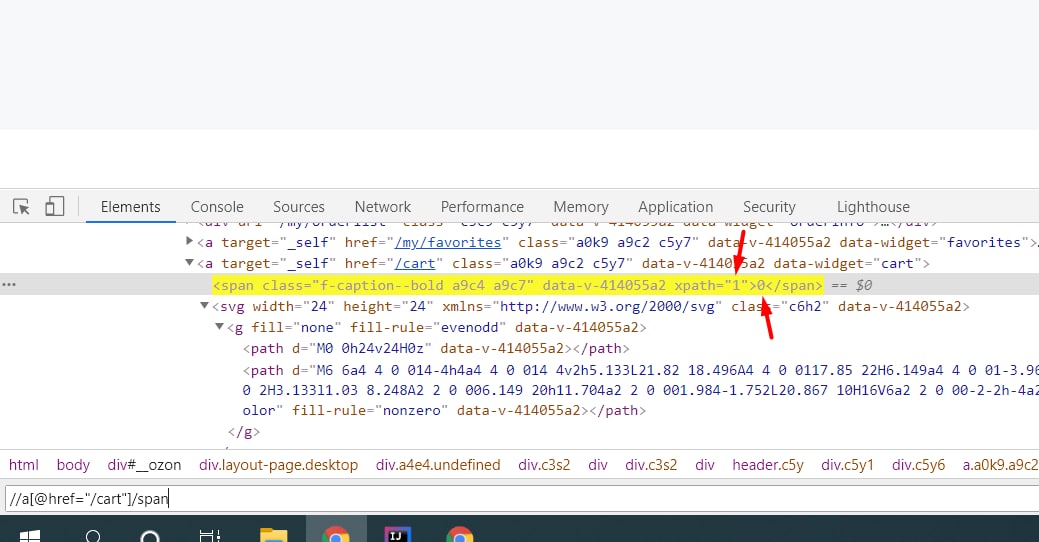This screenshot has height=542, width=1039.
Task: Switch to the Lighthouse tab
Action: point(873,207)
